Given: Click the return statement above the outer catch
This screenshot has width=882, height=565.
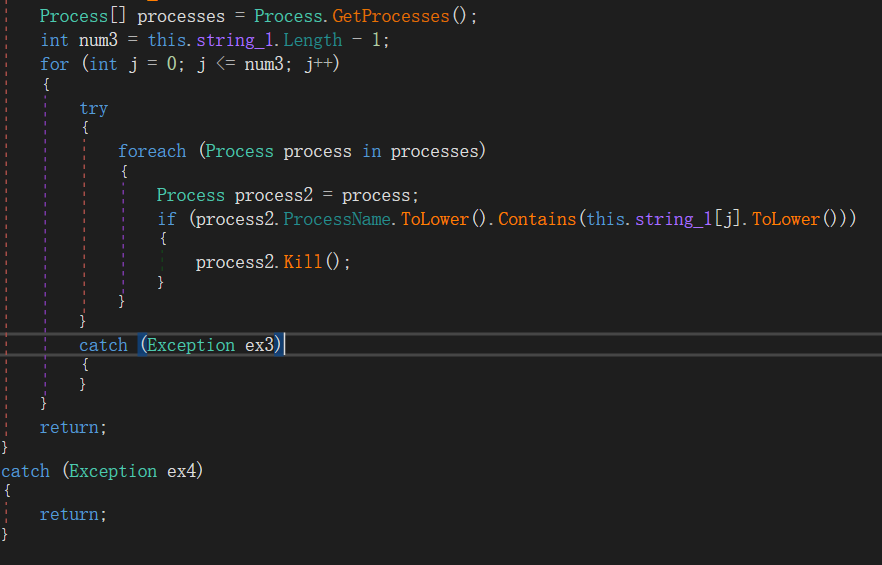Looking at the screenshot, I should [72, 427].
